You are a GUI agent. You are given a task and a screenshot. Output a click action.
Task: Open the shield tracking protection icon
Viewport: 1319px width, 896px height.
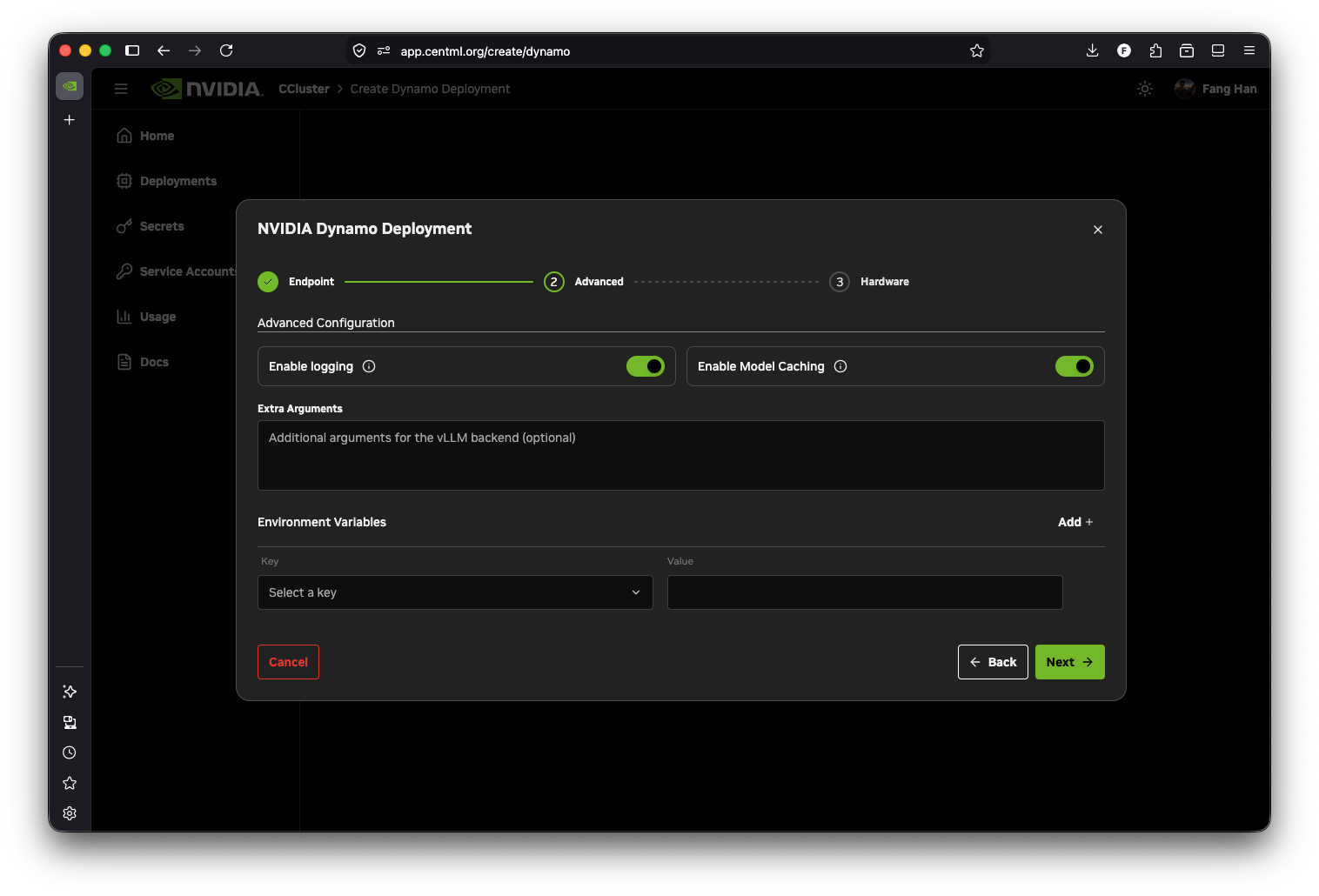[359, 51]
